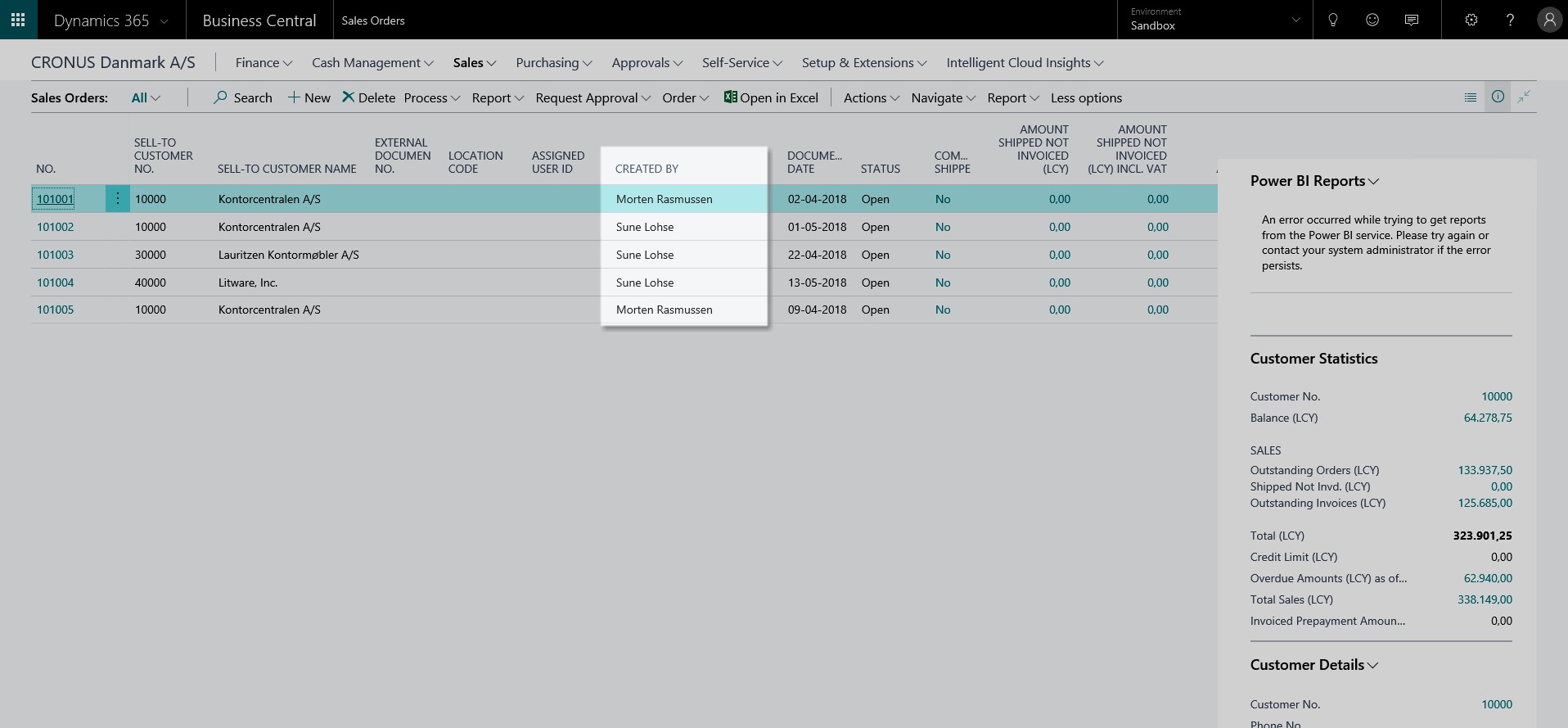Collapse the Power BI Reports section
Screen dimensions: 1568x728
click(1314, 181)
